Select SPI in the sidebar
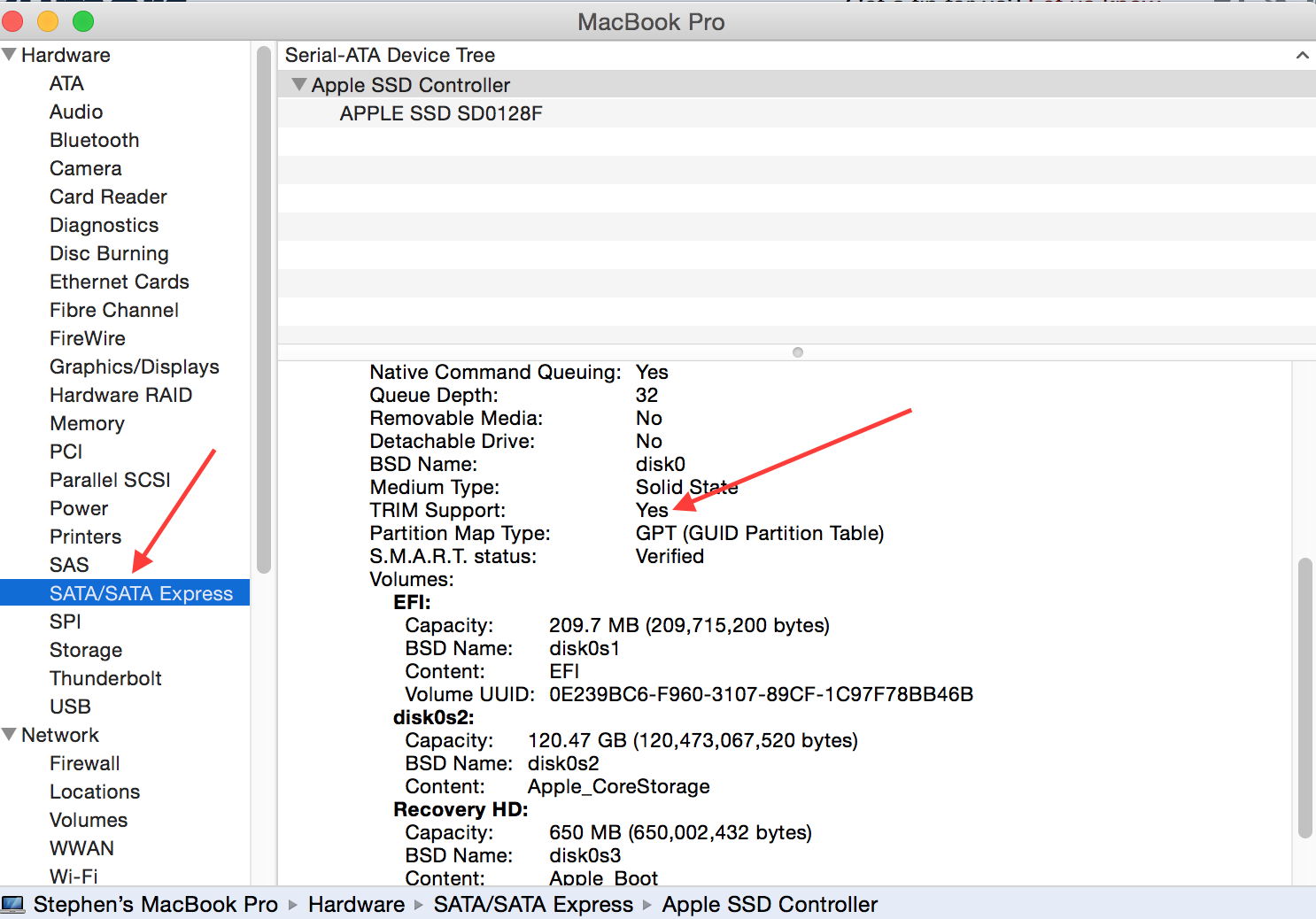Screen dimensions: 1316x919 (x=66, y=622)
